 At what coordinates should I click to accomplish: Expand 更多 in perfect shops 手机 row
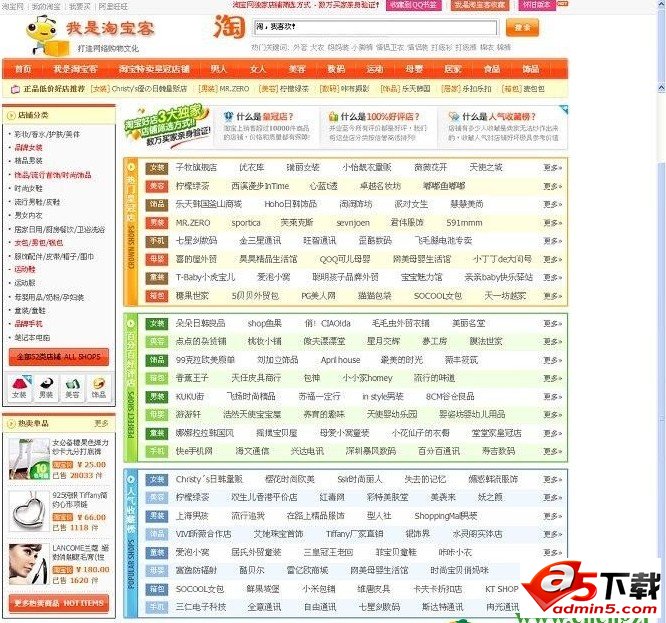pyautogui.click(x=552, y=451)
